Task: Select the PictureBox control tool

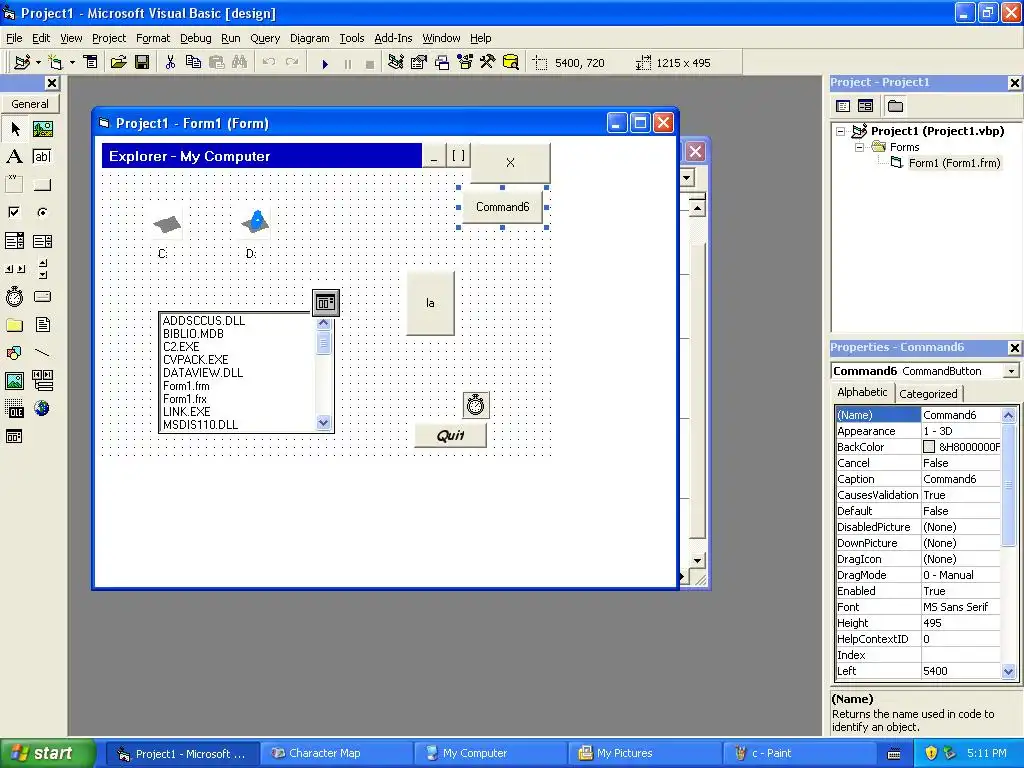Action: pos(42,129)
